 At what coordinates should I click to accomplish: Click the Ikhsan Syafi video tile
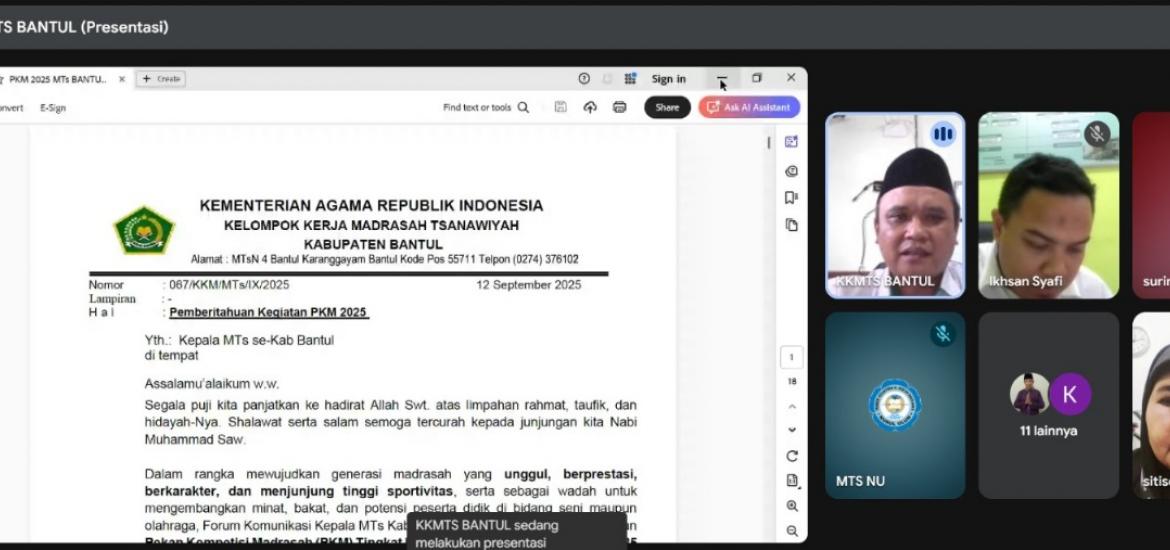tap(1048, 205)
